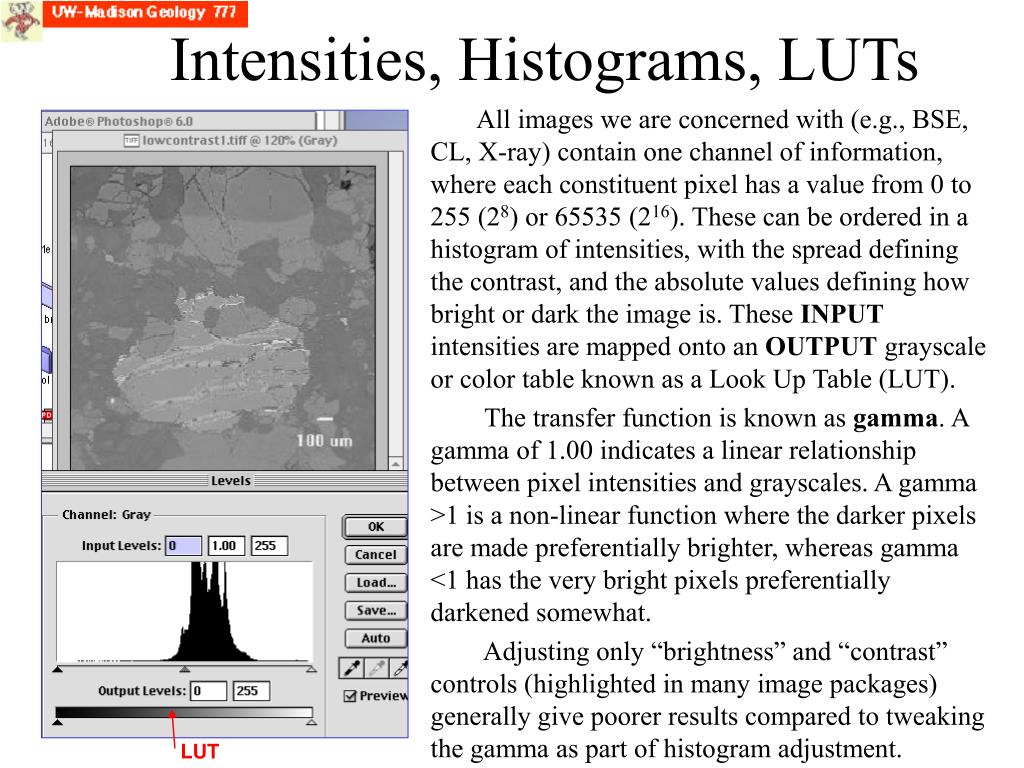The height and width of the screenshot is (768, 1024).
Task: Click the Levels histogram display
Action: [x=184, y=612]
